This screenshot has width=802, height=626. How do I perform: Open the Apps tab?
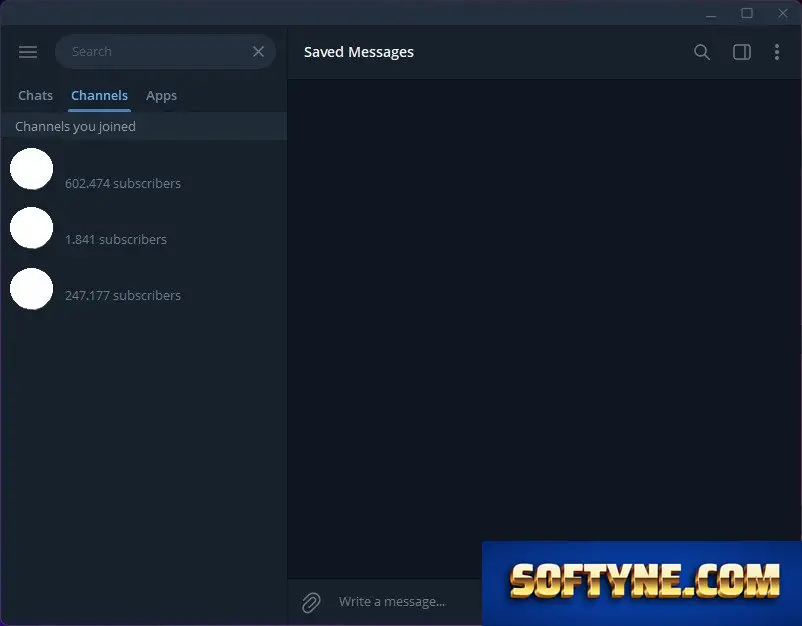[x=161, y=96]
